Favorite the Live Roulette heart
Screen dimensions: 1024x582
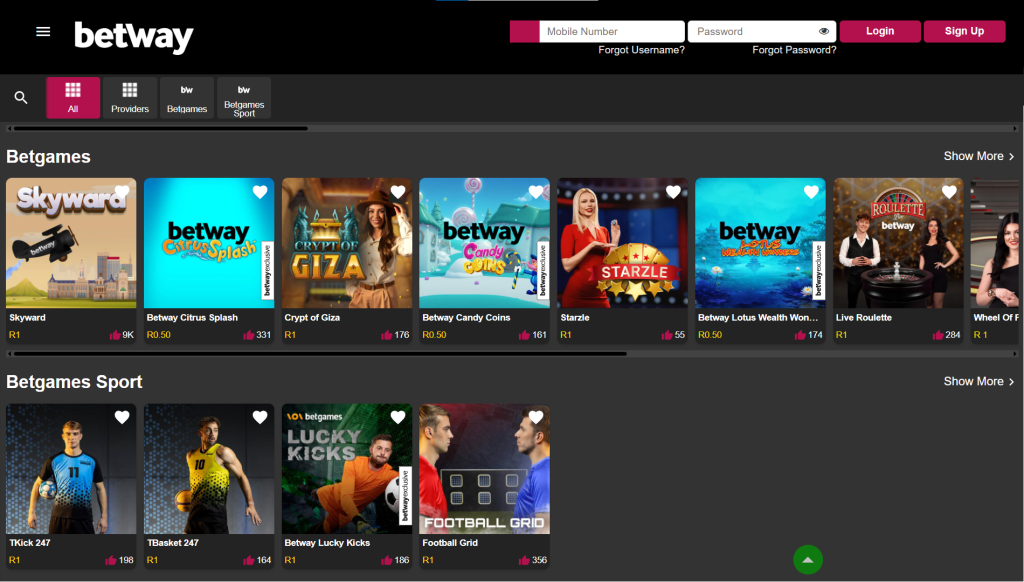click(x=949, y=192)
